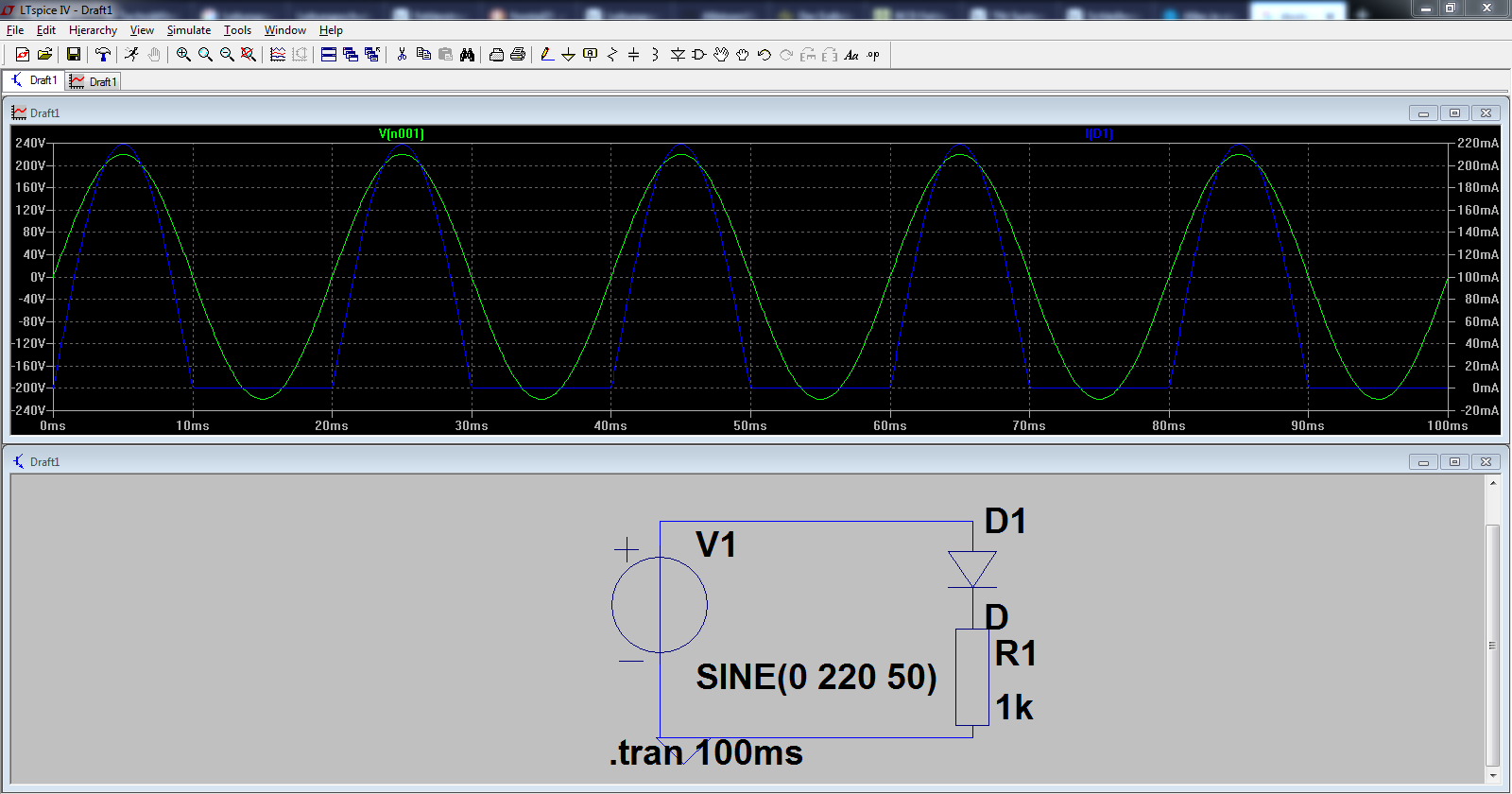Screen dimensions: 1512x794
Task: Click the 1k resistor value
Action: click(x=1014, y=707)
